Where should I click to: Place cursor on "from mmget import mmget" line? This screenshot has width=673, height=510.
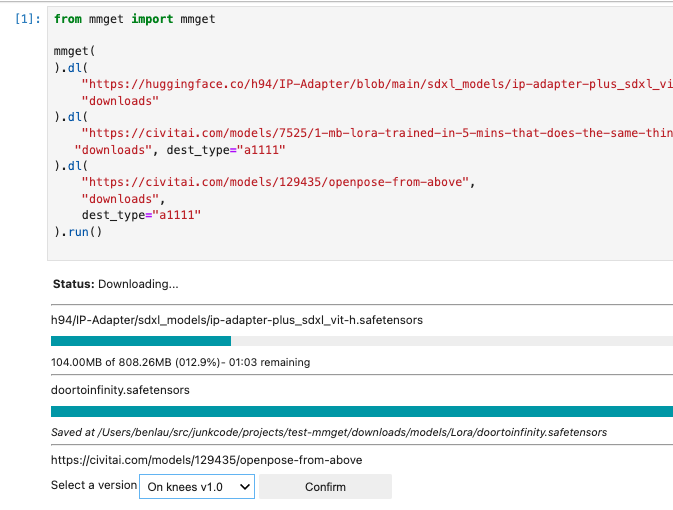point(135,19)
